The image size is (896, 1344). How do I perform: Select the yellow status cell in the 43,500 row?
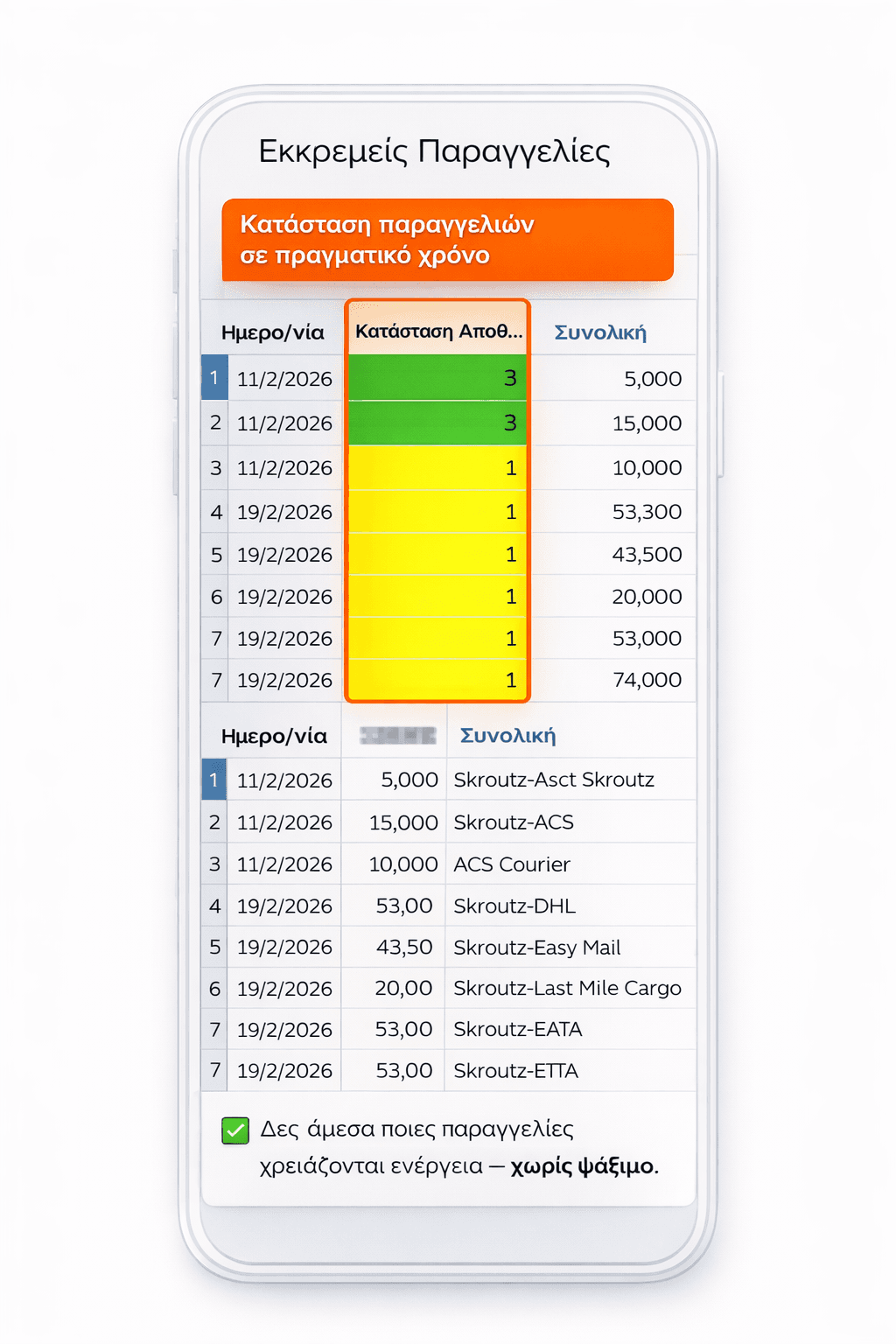437,554
